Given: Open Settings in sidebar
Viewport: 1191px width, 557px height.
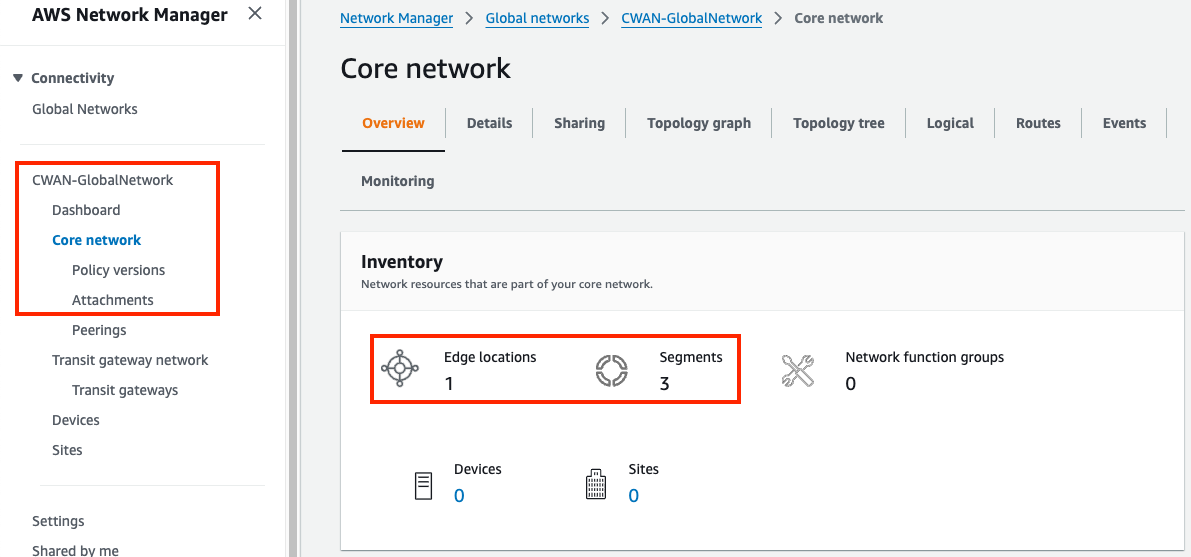Looking at the screenshot, I should (x=58, y=521).
